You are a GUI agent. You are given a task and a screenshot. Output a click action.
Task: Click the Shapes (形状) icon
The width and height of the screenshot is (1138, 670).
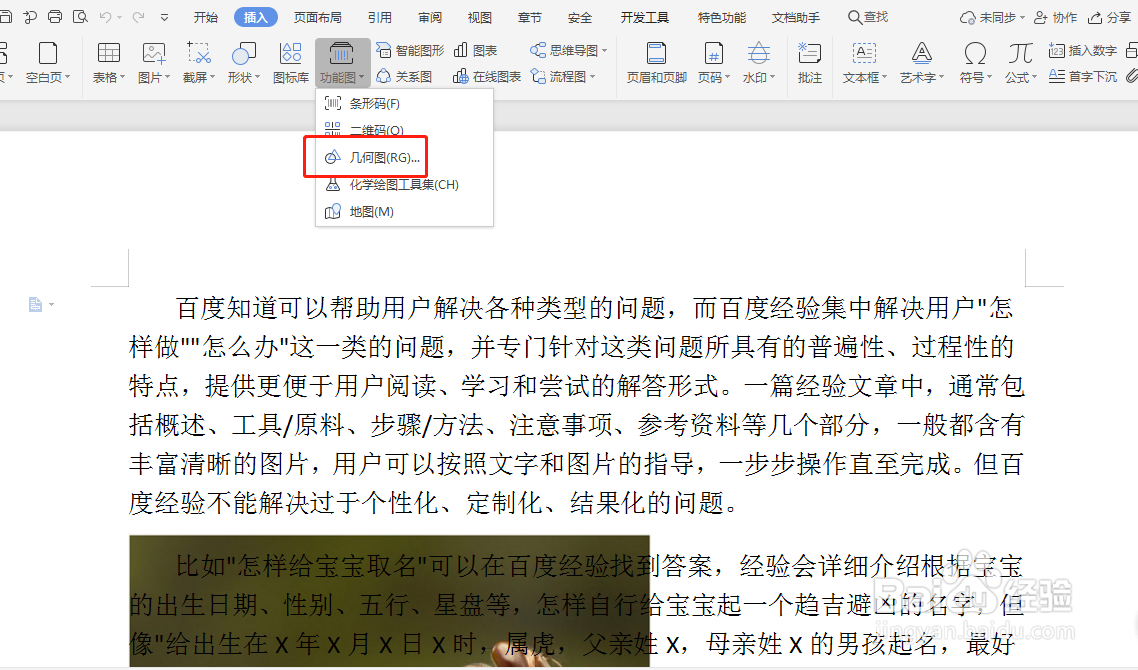(243, 54)
